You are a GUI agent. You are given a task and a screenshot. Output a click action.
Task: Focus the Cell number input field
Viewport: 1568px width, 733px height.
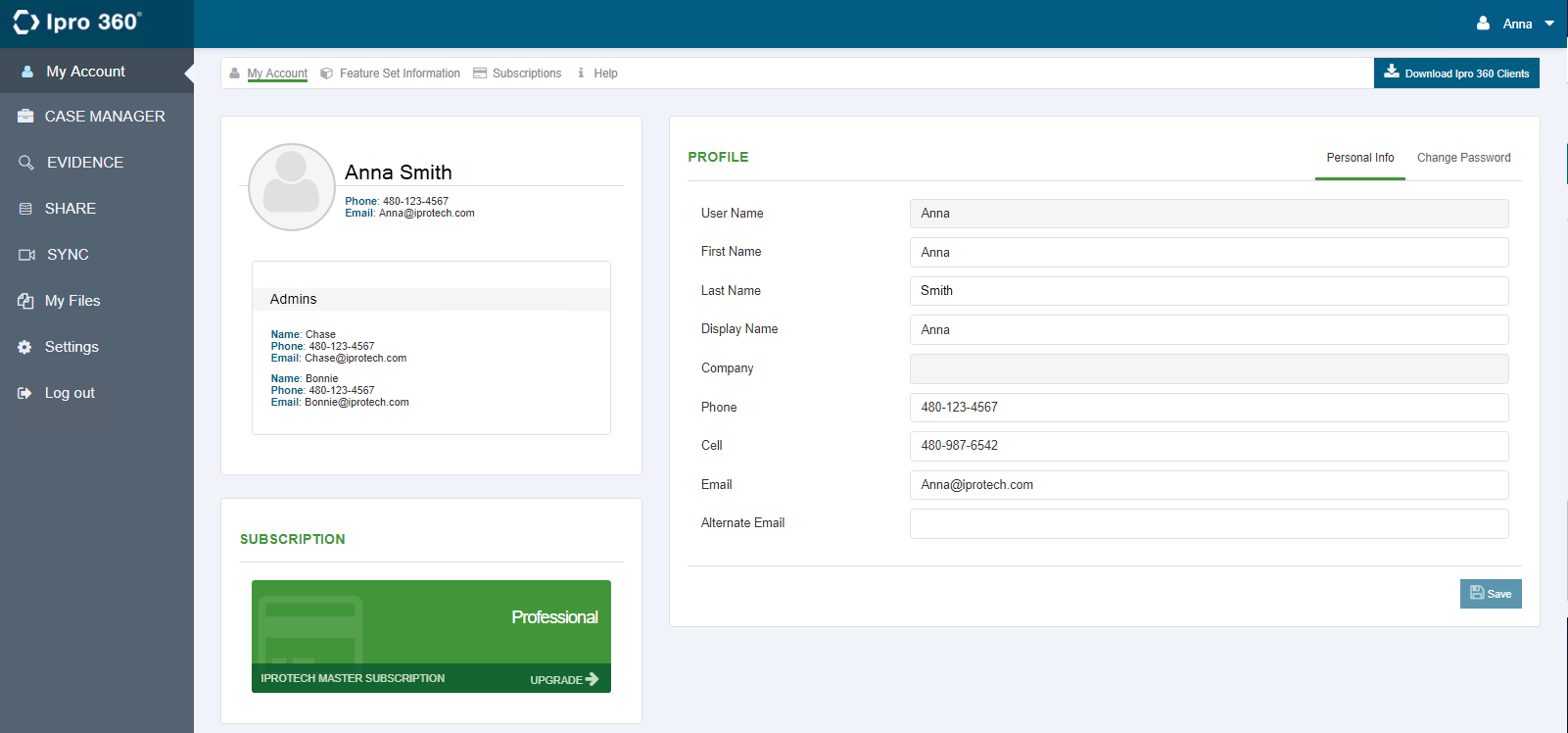1209,446
